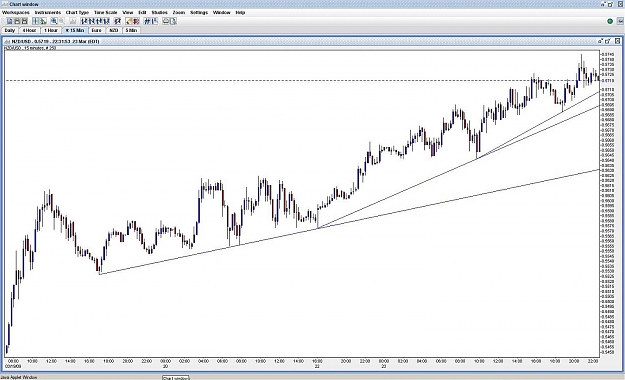Click the NZD/USD chart title bar
This screenshot has height=380, width=625.
(x=311, y=41)
